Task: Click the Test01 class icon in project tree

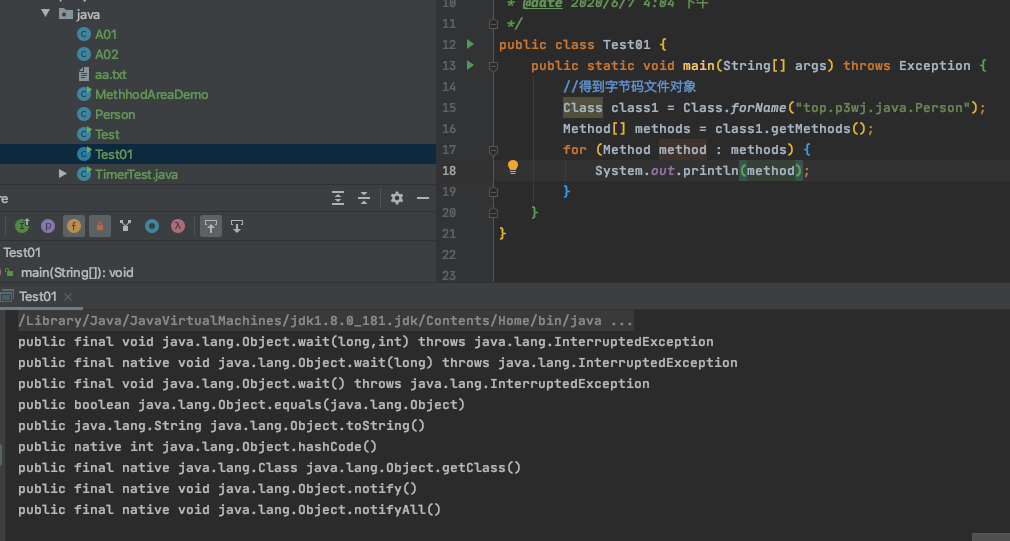Action: (84, 154)
